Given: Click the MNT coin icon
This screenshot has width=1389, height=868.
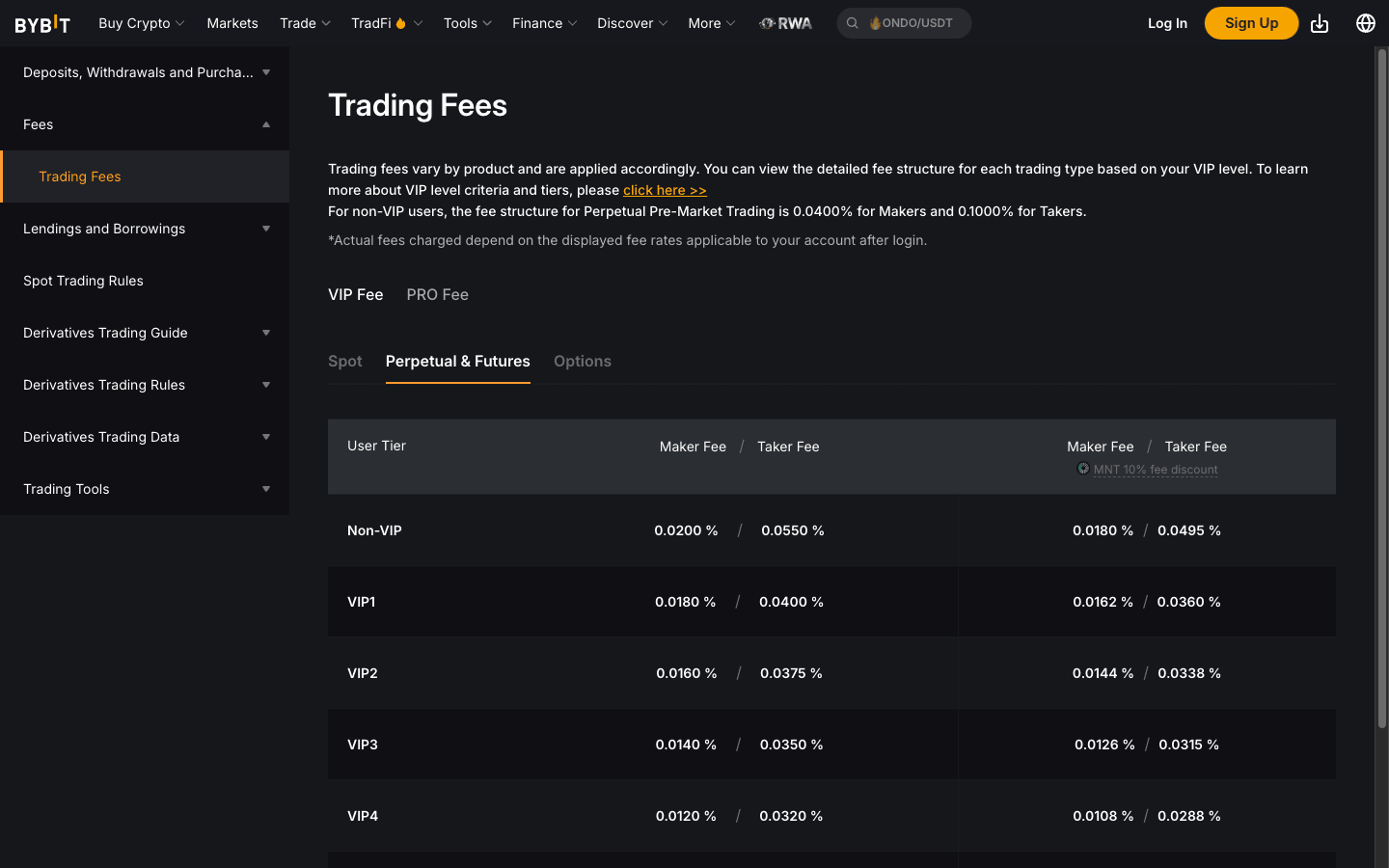Looking at the screenshot, I should [x=1083, y=469].
